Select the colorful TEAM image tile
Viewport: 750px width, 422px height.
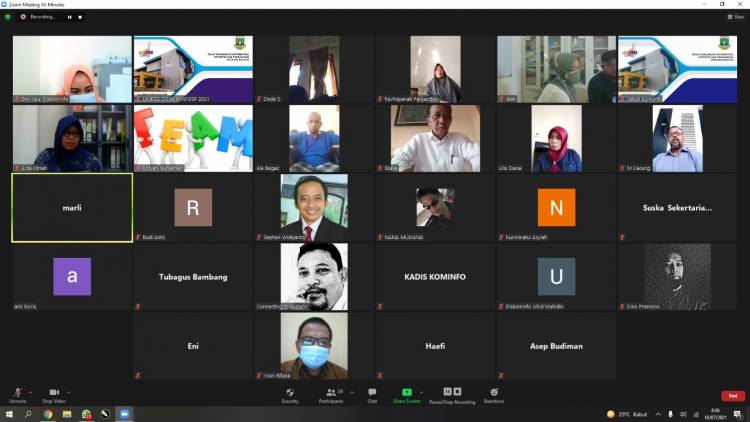193,138
